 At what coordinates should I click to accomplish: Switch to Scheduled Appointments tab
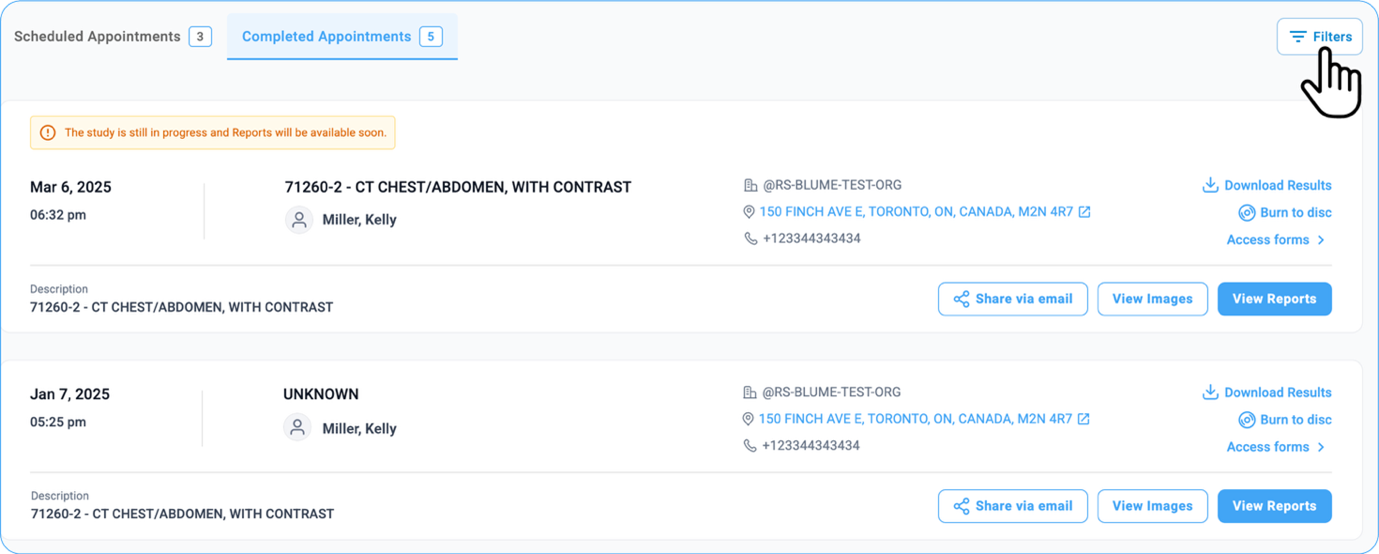pos(112,37)
